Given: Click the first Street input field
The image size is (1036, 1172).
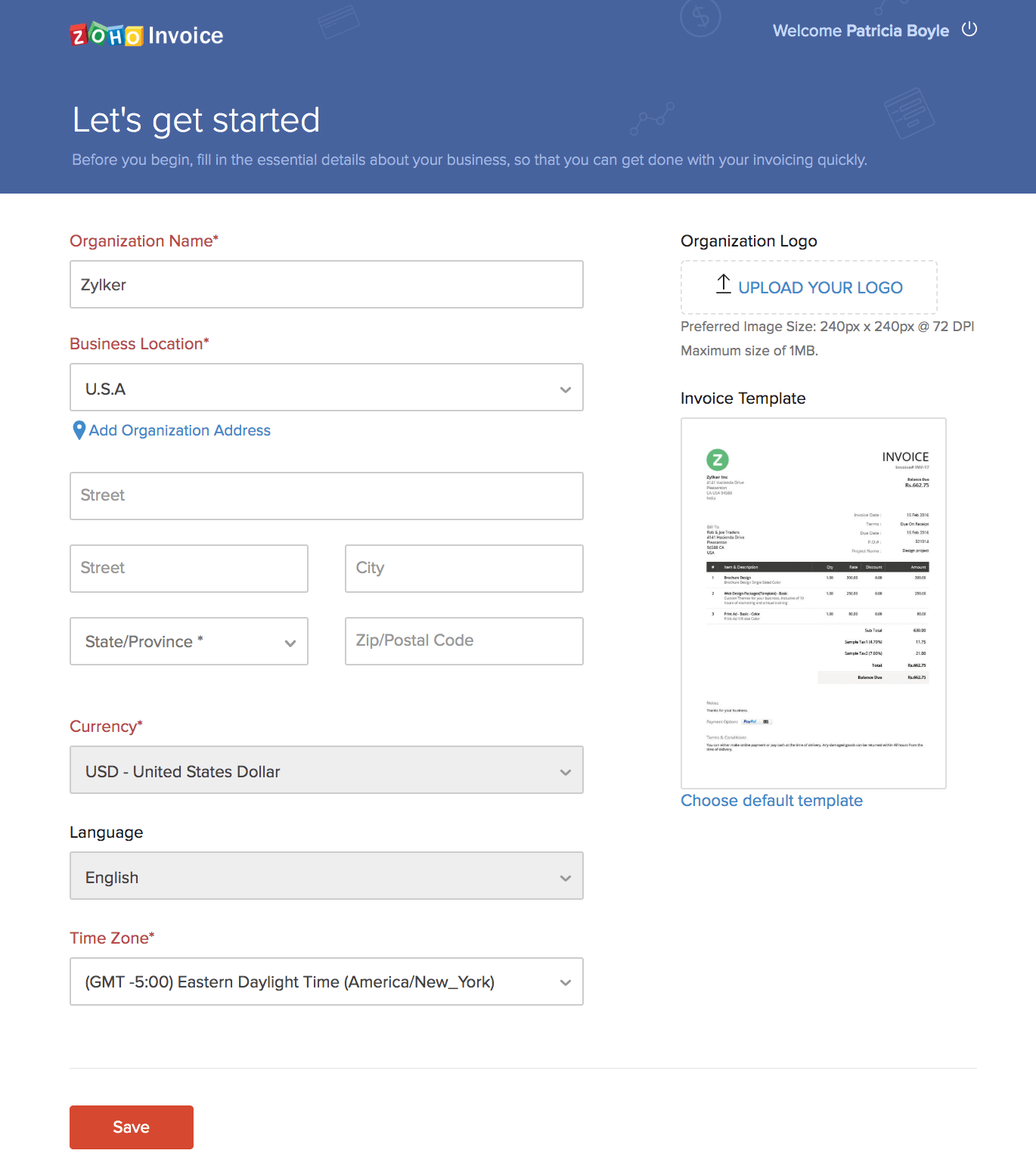Looking at the screenshot, I should coord(326,496).
